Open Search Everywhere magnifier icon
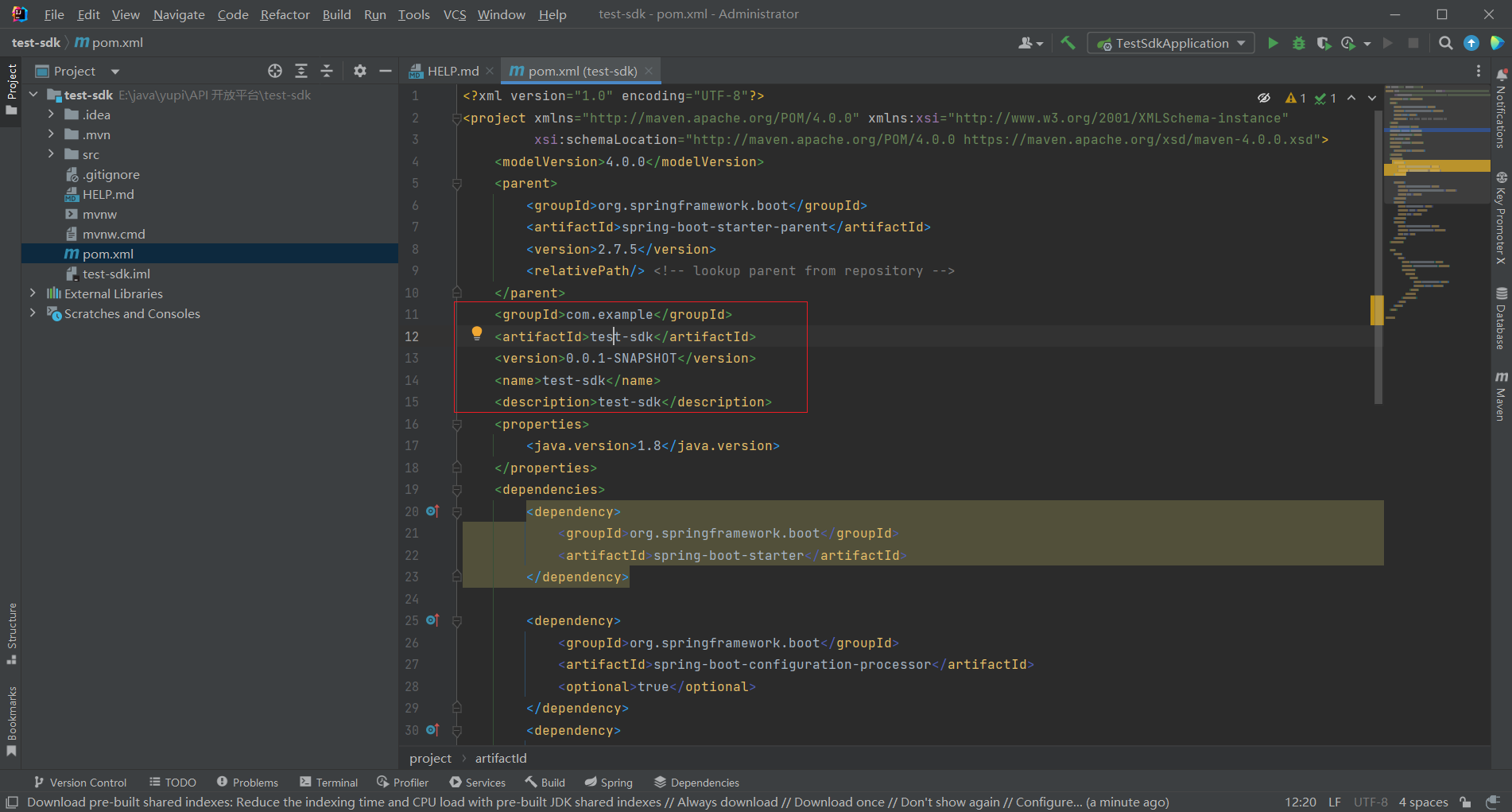This screenshot has width=1512, height=812. pyautogui.click(x=1445, y=43)
